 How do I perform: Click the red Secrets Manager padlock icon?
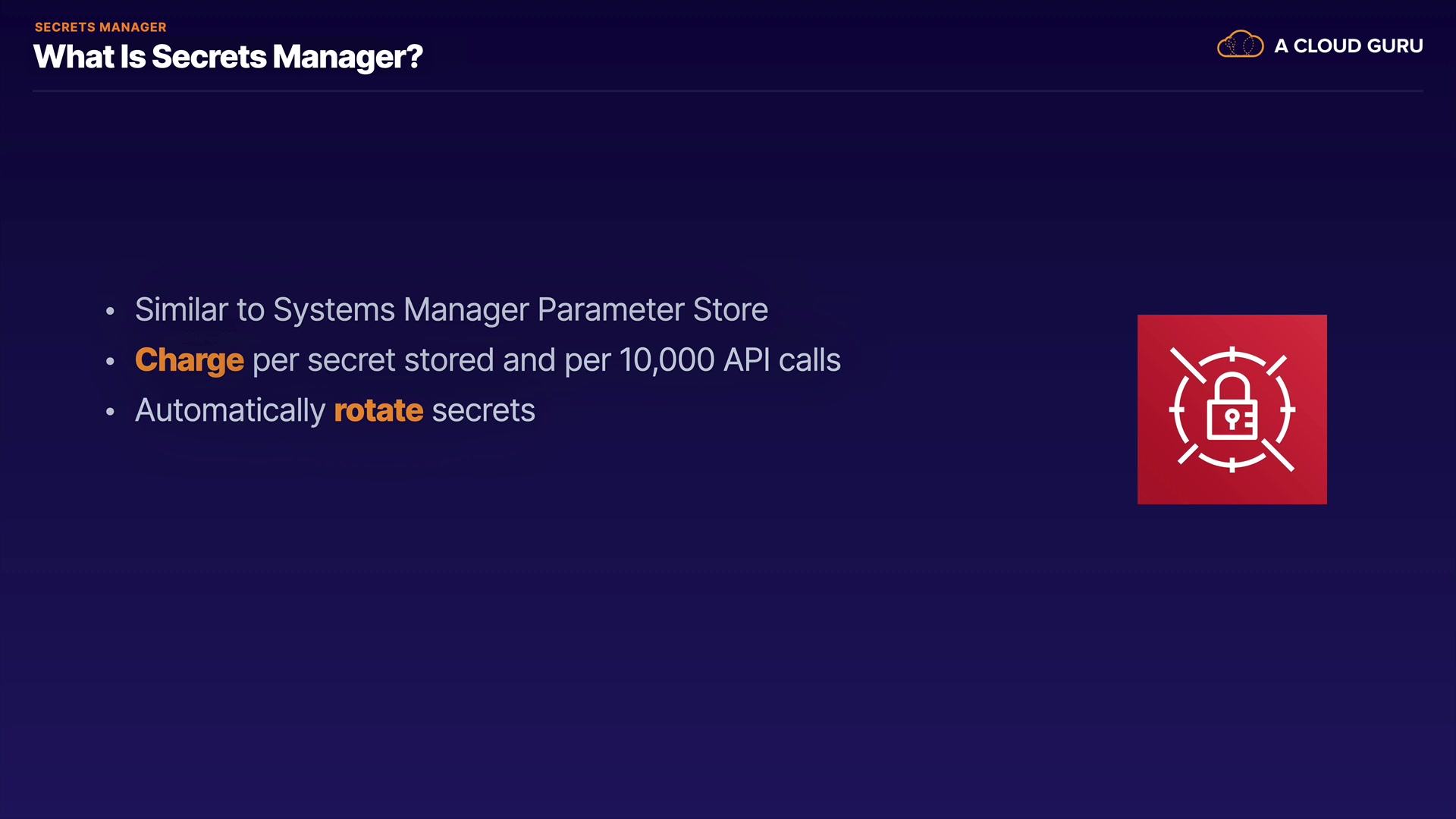click(1232, 409)
